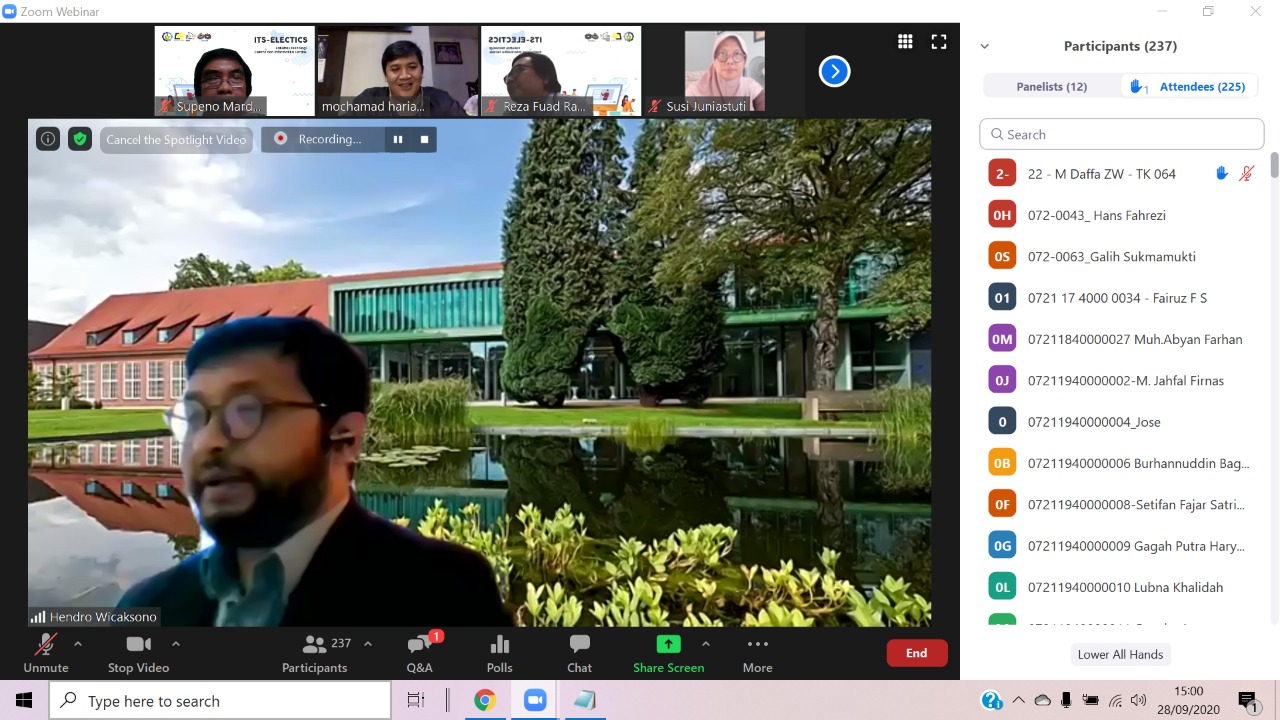Pause the recording
The width and height of the screenshot is (1280, 720).
[398, 139]
